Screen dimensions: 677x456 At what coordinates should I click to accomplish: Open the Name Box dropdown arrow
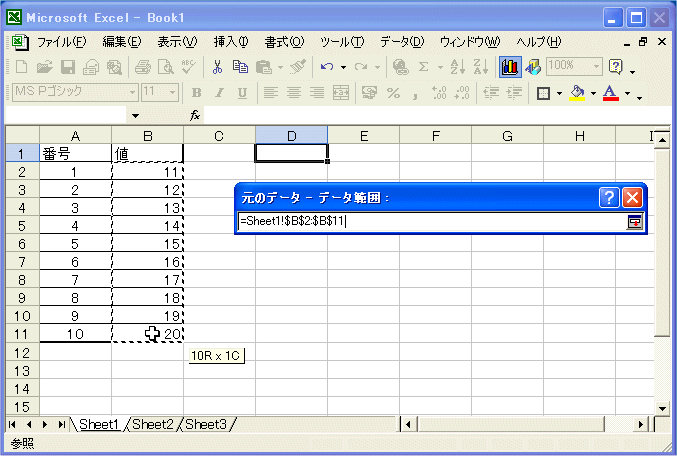(x=136, y=116)
